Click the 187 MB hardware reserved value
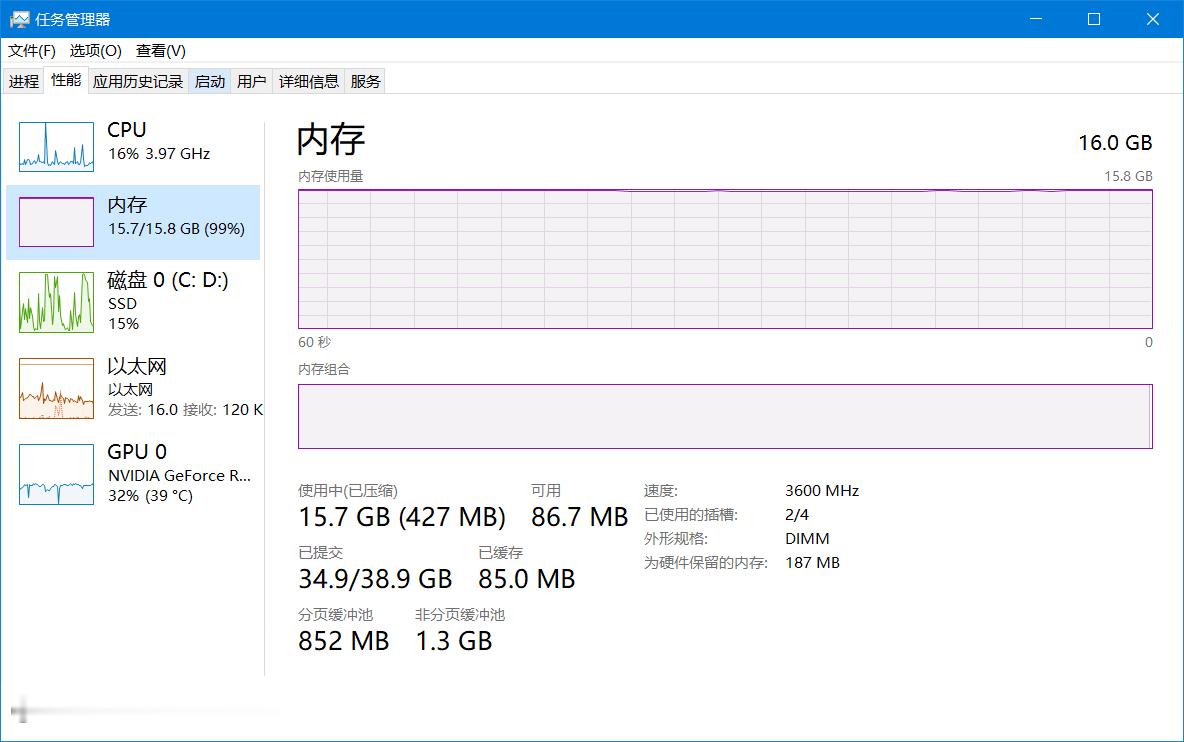 coord(812,563)
